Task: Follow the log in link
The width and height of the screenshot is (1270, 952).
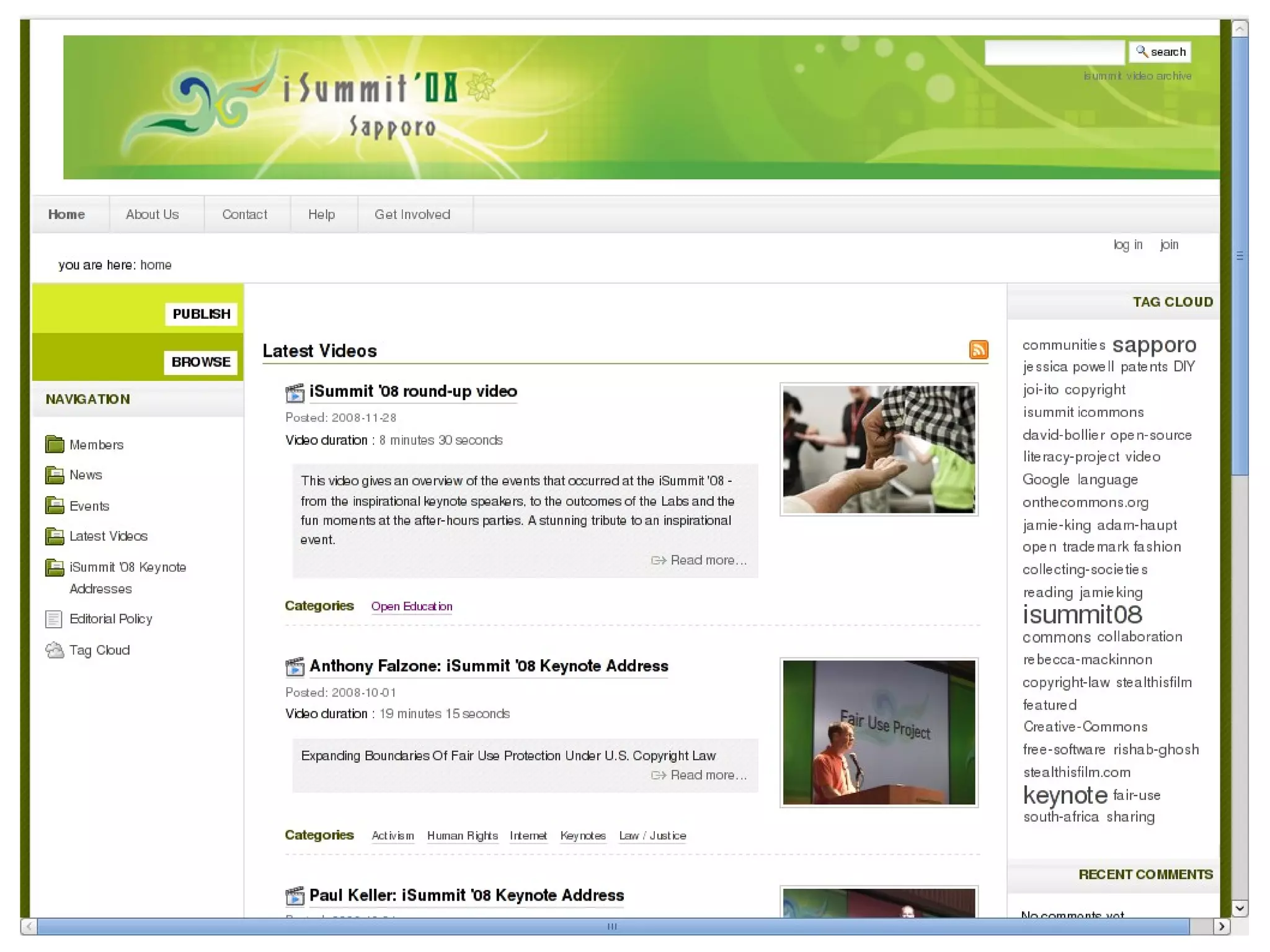Action: click(x=1127, y=244)
